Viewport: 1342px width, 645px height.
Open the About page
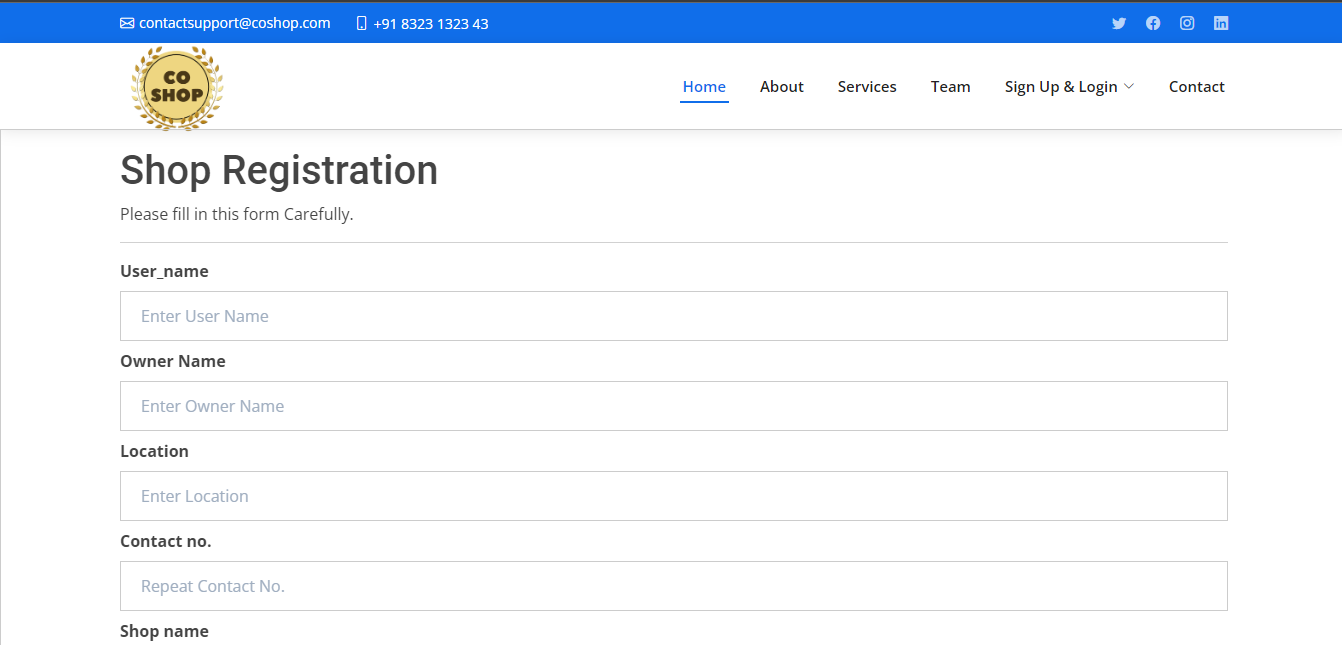pos(782,87)
